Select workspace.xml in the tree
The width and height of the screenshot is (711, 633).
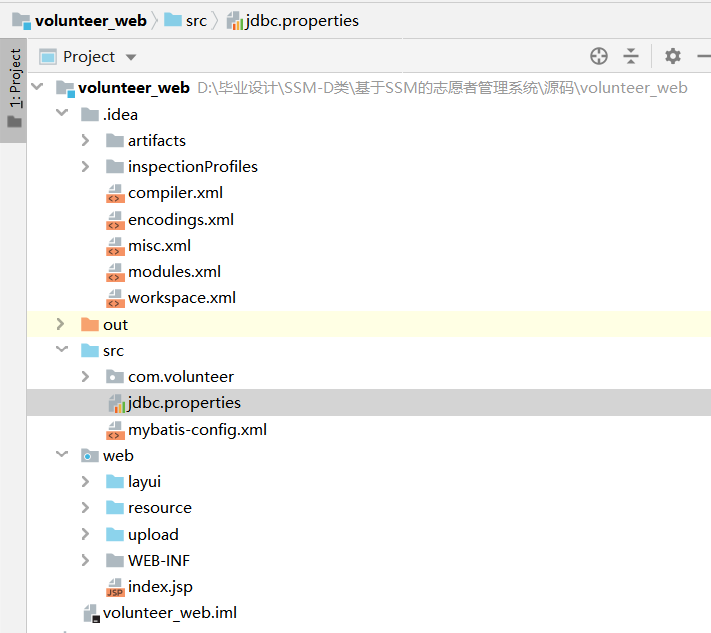tap(181, 298)
